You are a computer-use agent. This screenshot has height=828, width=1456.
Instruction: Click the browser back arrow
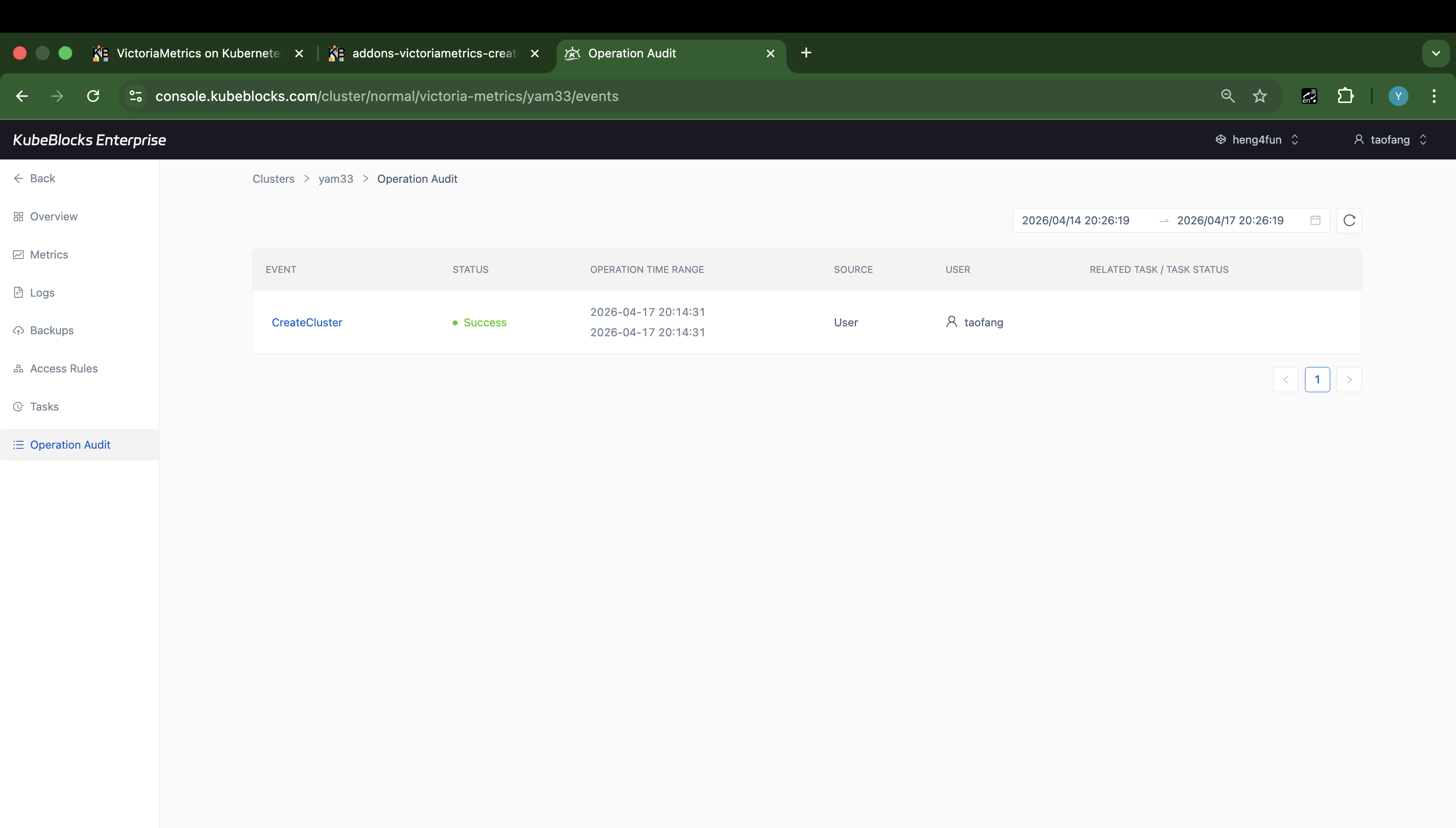point(22,96)
